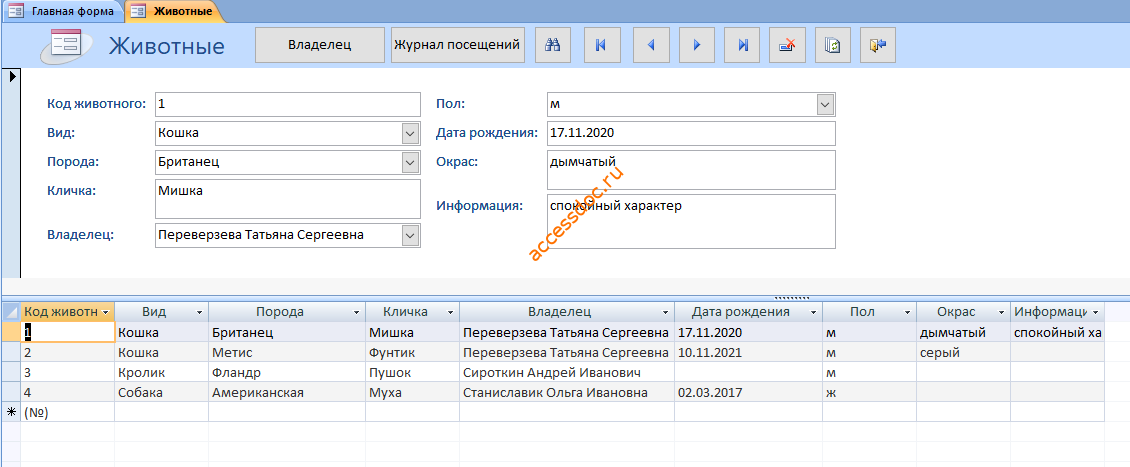Click cell Британец in datasheet row 1
This screenshot has height=467, width=1130.
point(287,332)
